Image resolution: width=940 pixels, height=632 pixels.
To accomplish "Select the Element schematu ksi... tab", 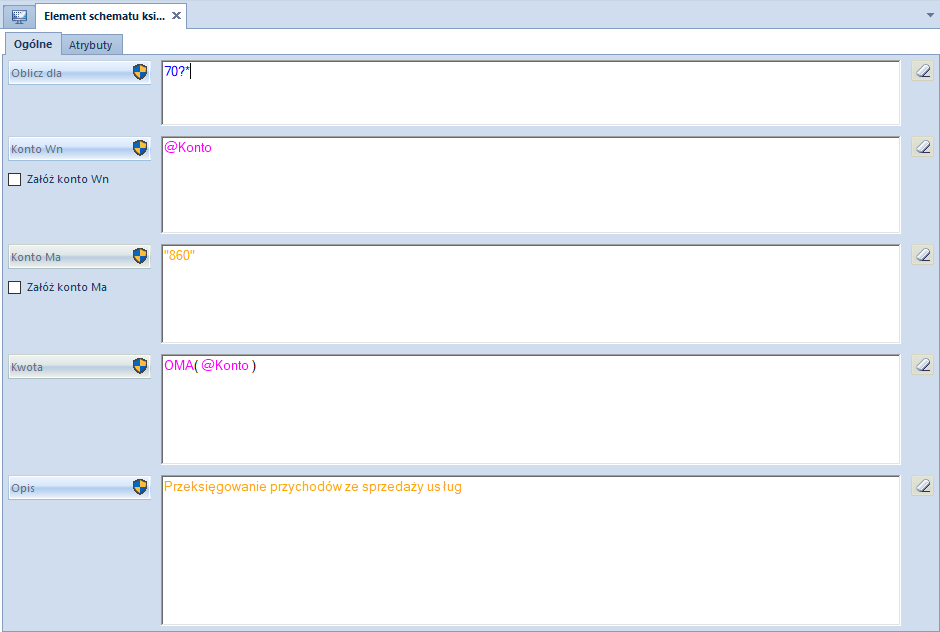I will click(112, 16).
